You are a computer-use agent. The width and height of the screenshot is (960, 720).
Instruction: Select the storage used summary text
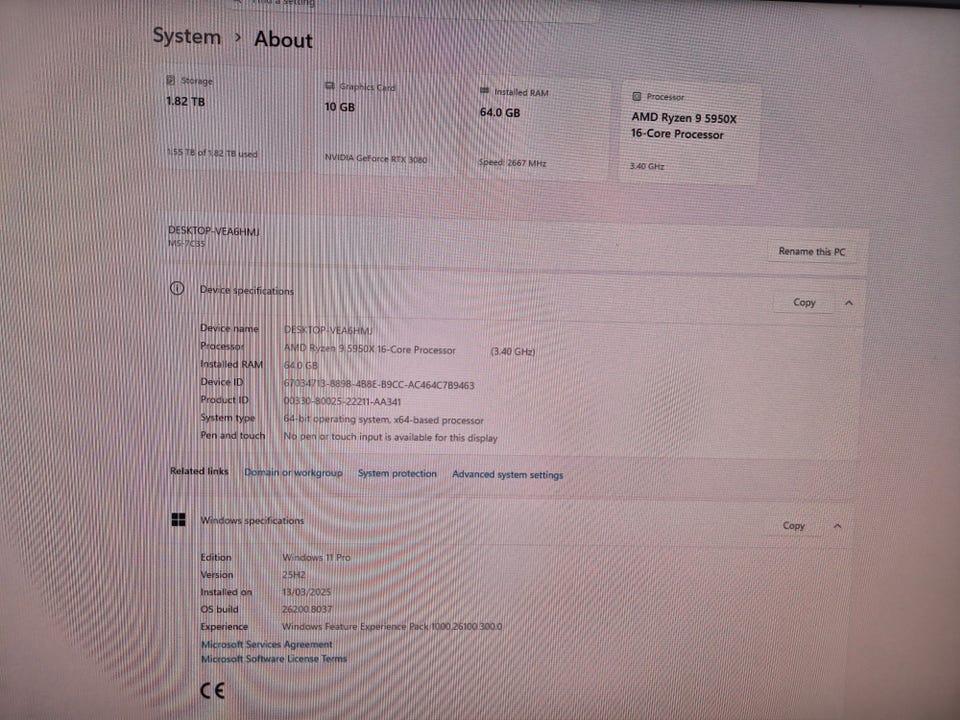pyautogui.click(x=212, y=152)
